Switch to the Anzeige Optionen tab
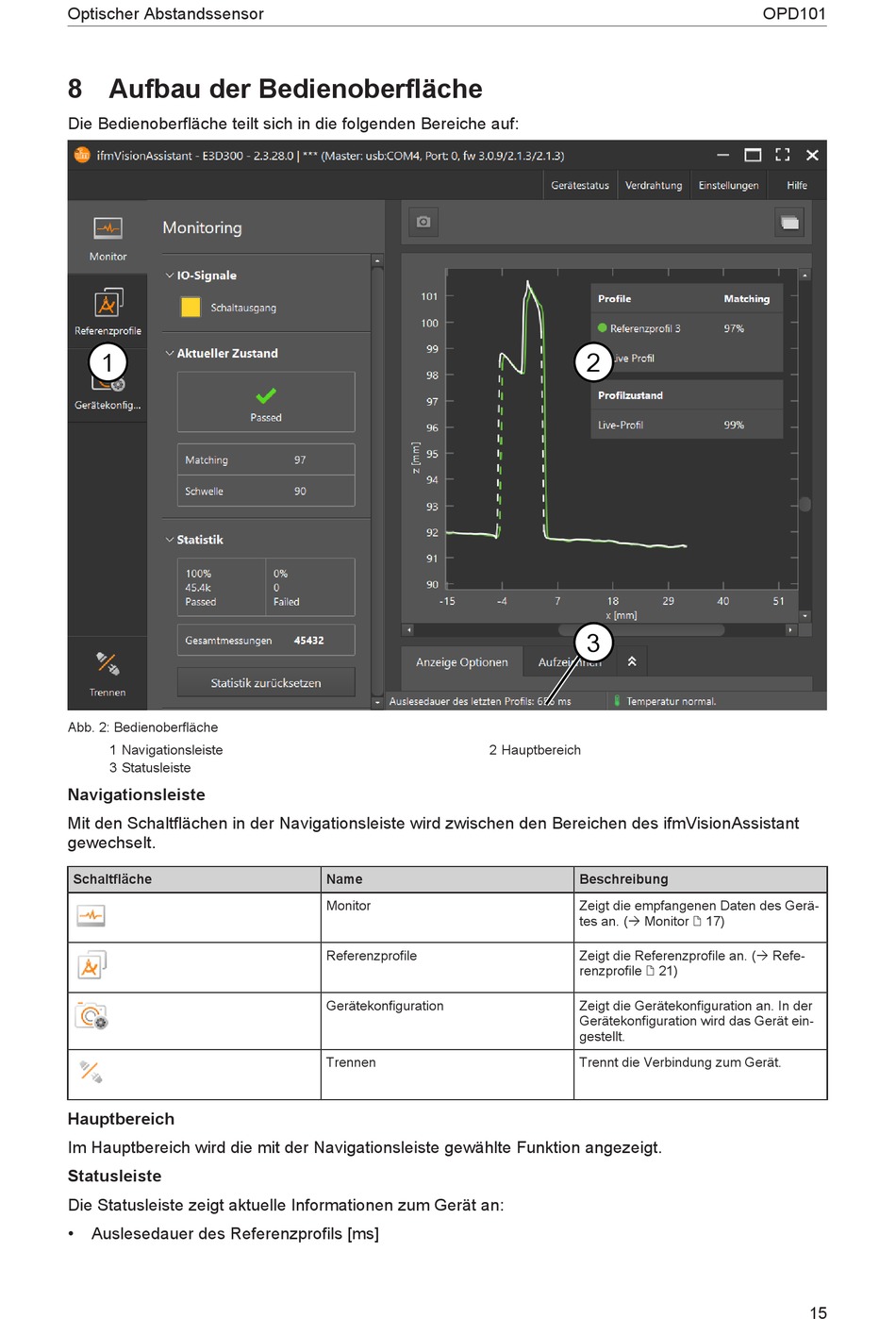 point(462,662)
